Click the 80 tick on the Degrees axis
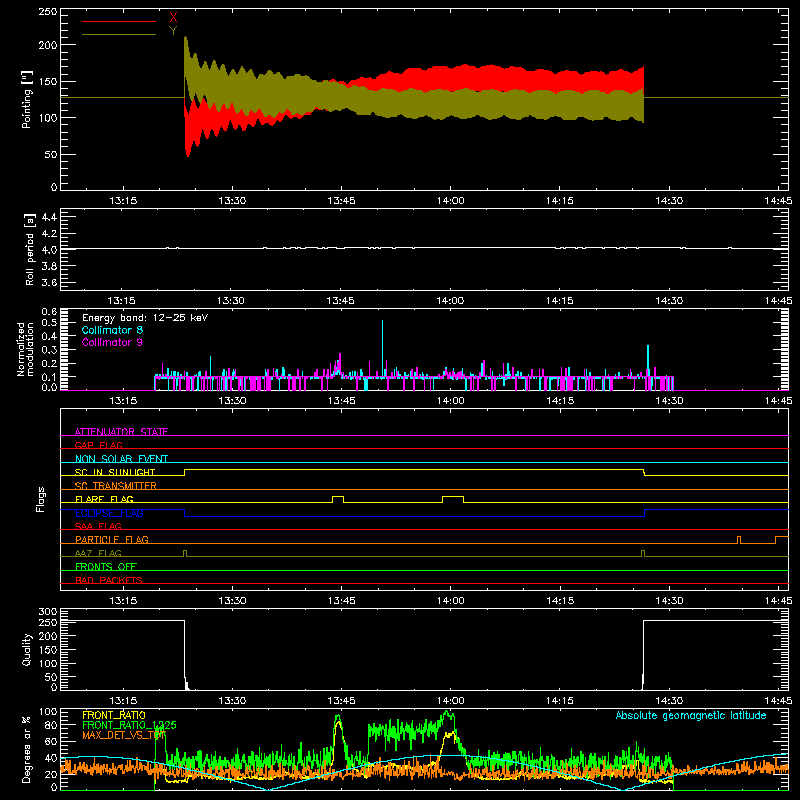This screenshot has height=800, width=800. 51,725
